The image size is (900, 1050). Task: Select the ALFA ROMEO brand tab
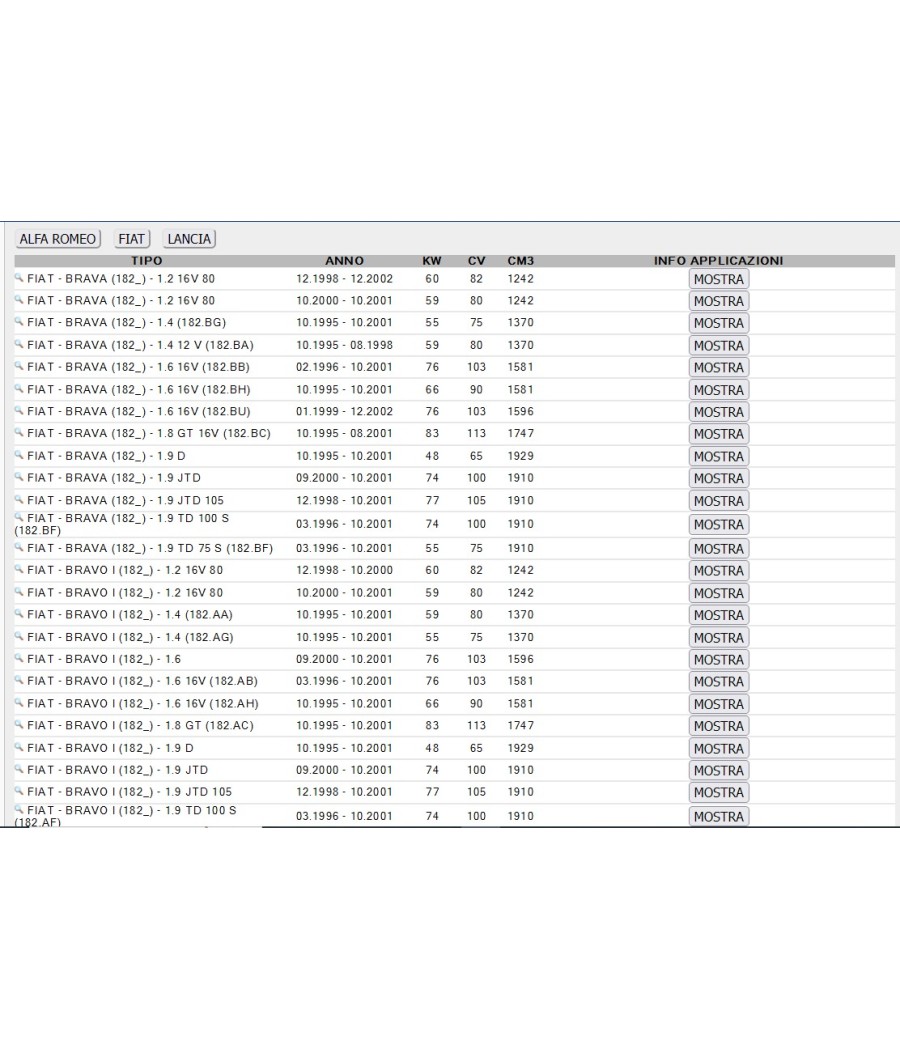58,239
